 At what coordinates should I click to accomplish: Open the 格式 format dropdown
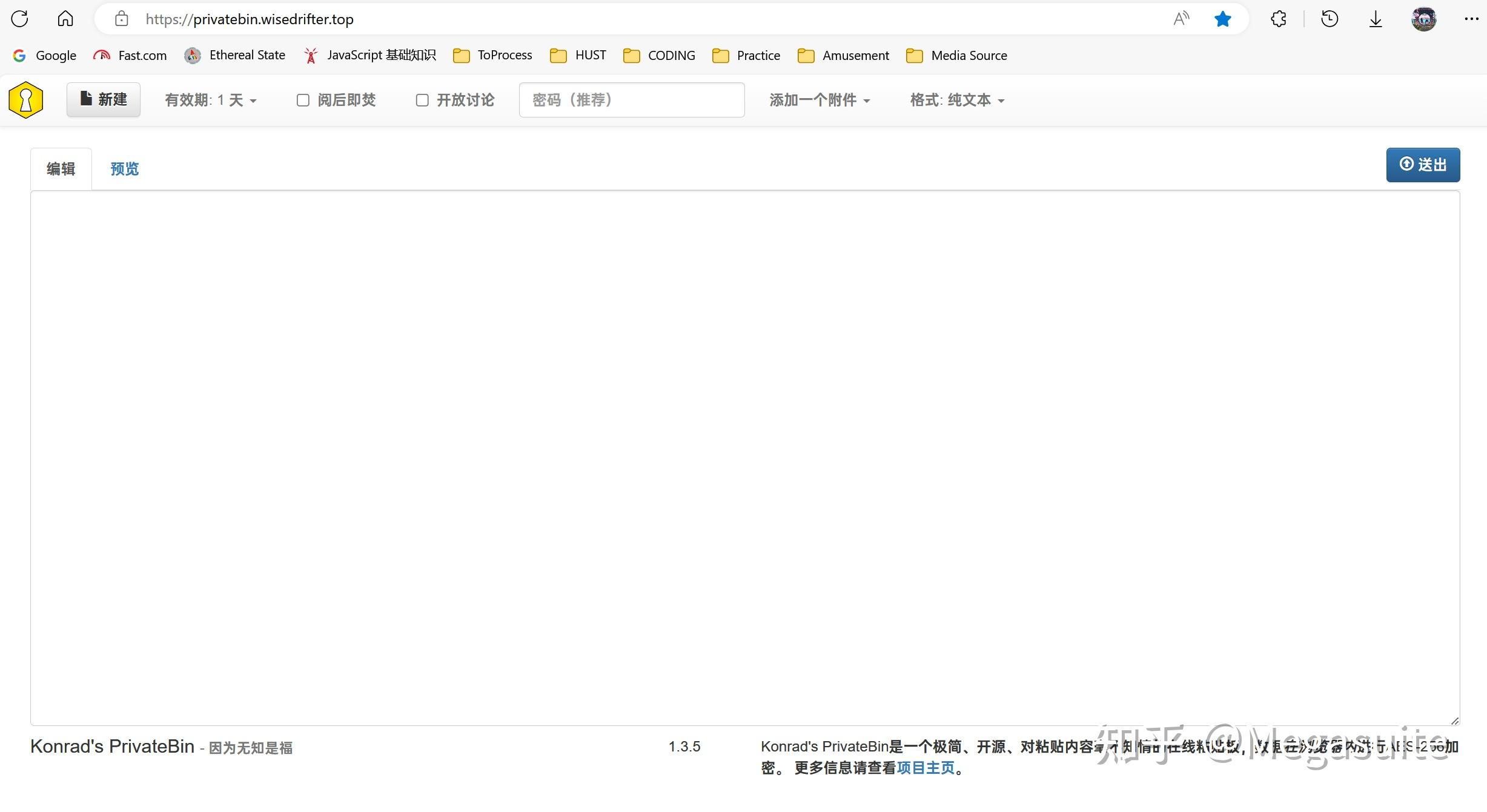click(x=957, y=100)
